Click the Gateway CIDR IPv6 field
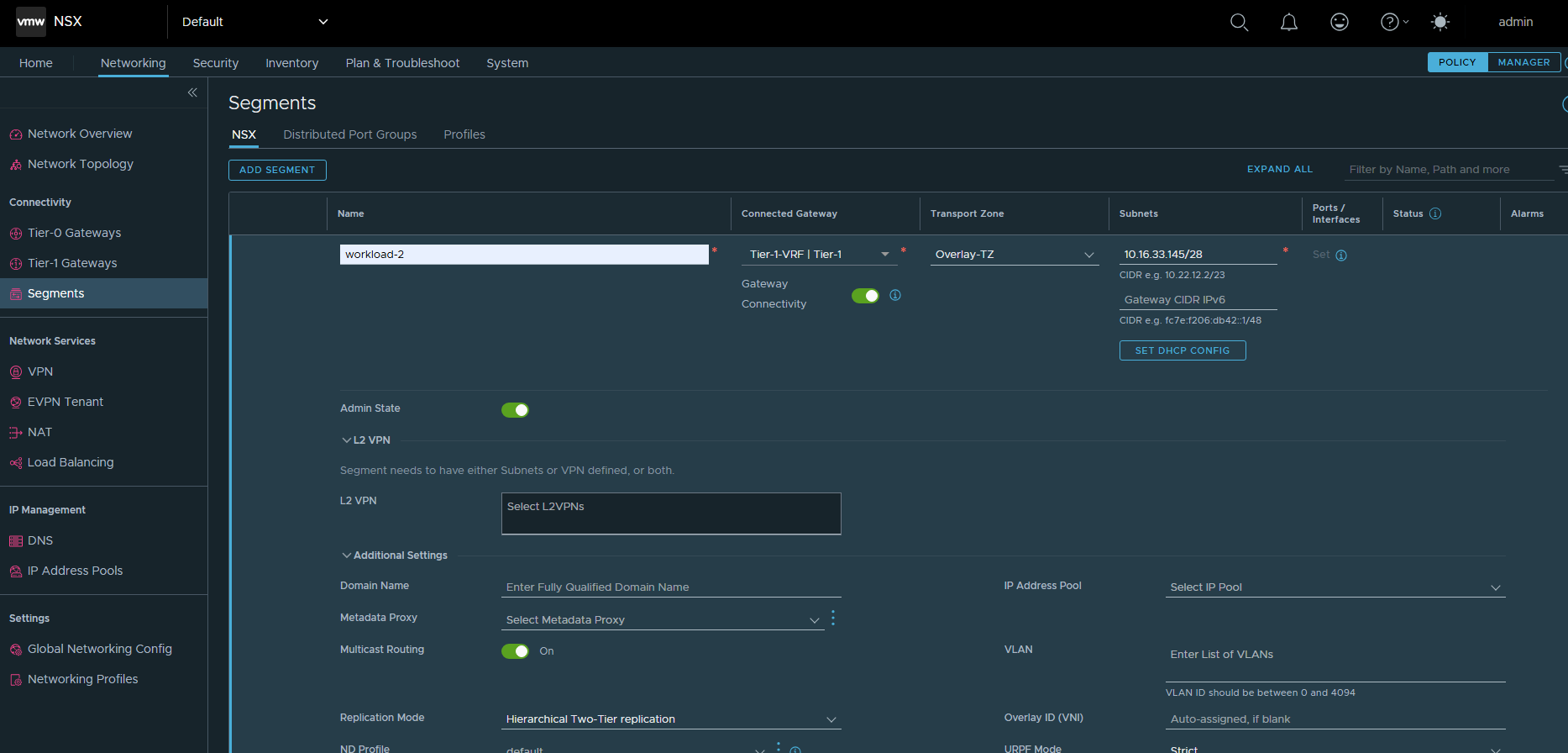This screenshot has height=753, width=1568. [x=1198, y=300]
